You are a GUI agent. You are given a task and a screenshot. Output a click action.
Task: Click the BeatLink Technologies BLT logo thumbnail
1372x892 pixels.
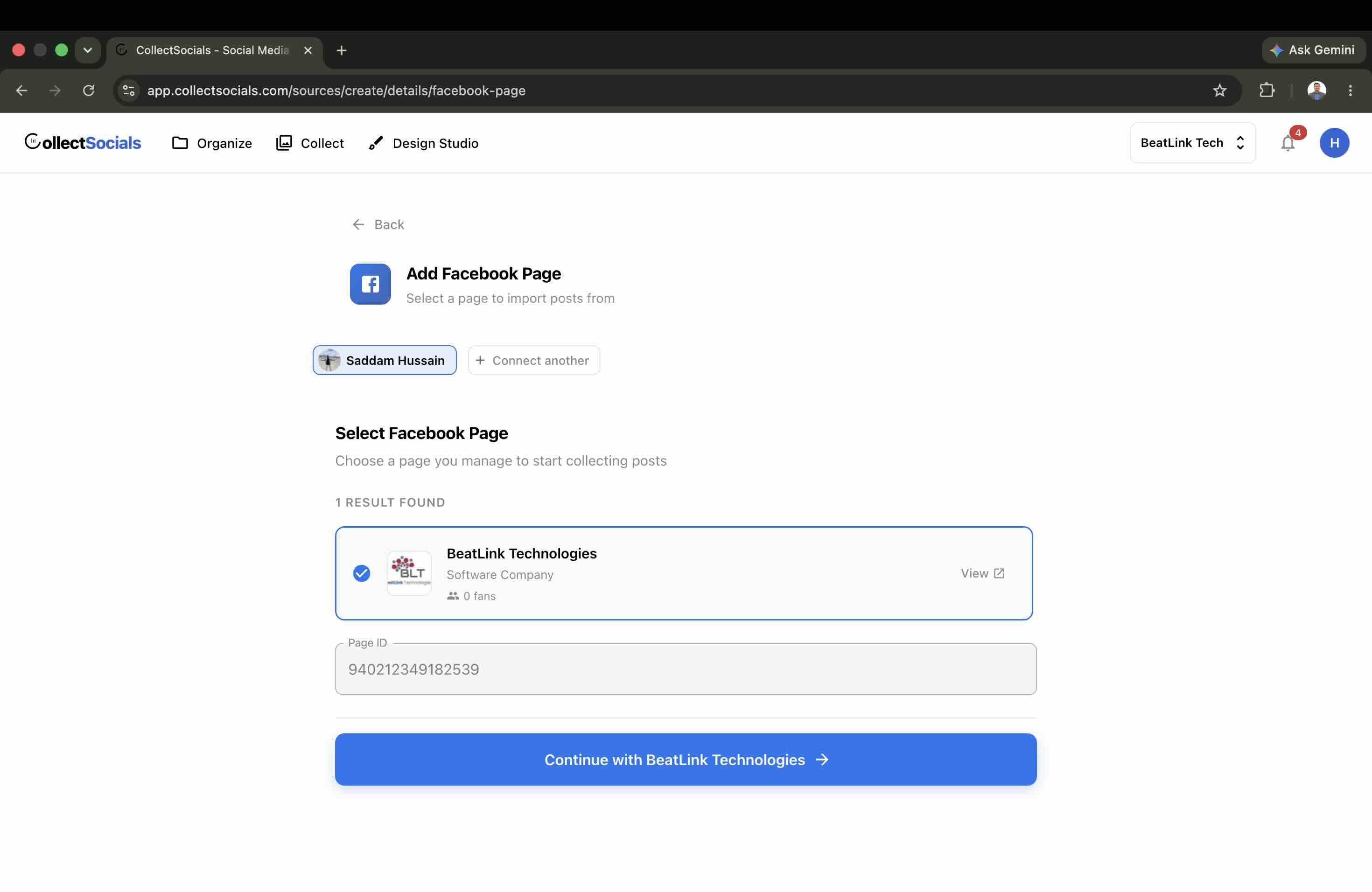click(x=409, y=573)
